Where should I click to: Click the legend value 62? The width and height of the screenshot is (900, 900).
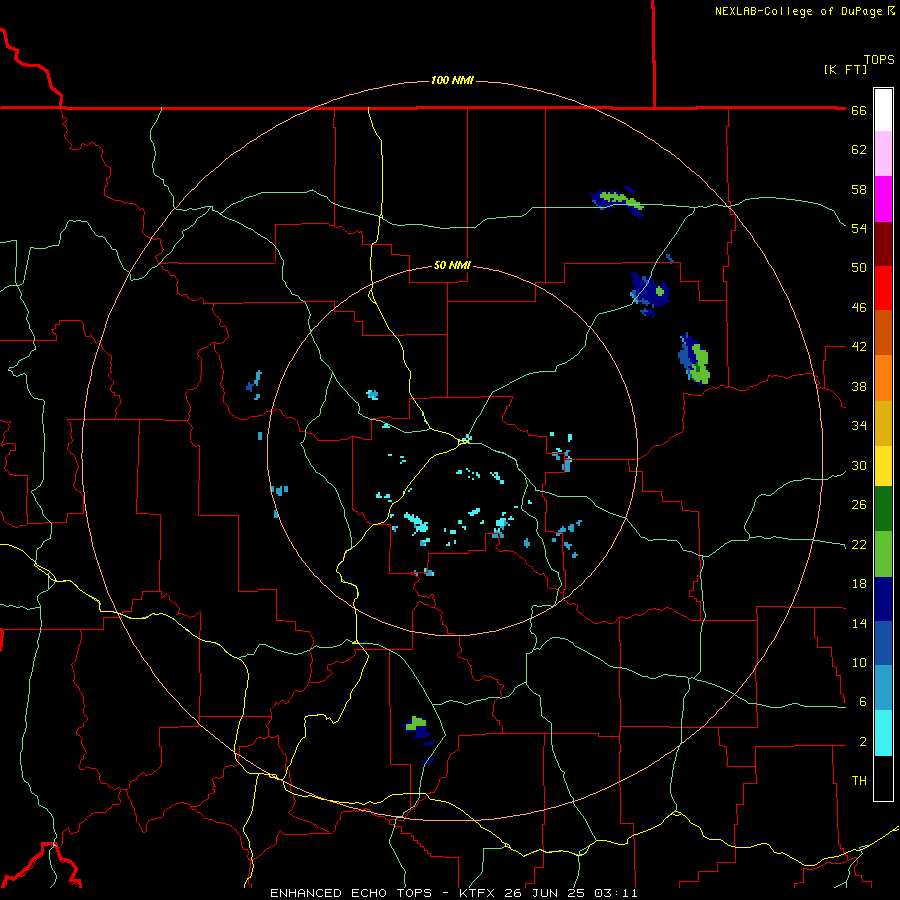coord(859,150)
